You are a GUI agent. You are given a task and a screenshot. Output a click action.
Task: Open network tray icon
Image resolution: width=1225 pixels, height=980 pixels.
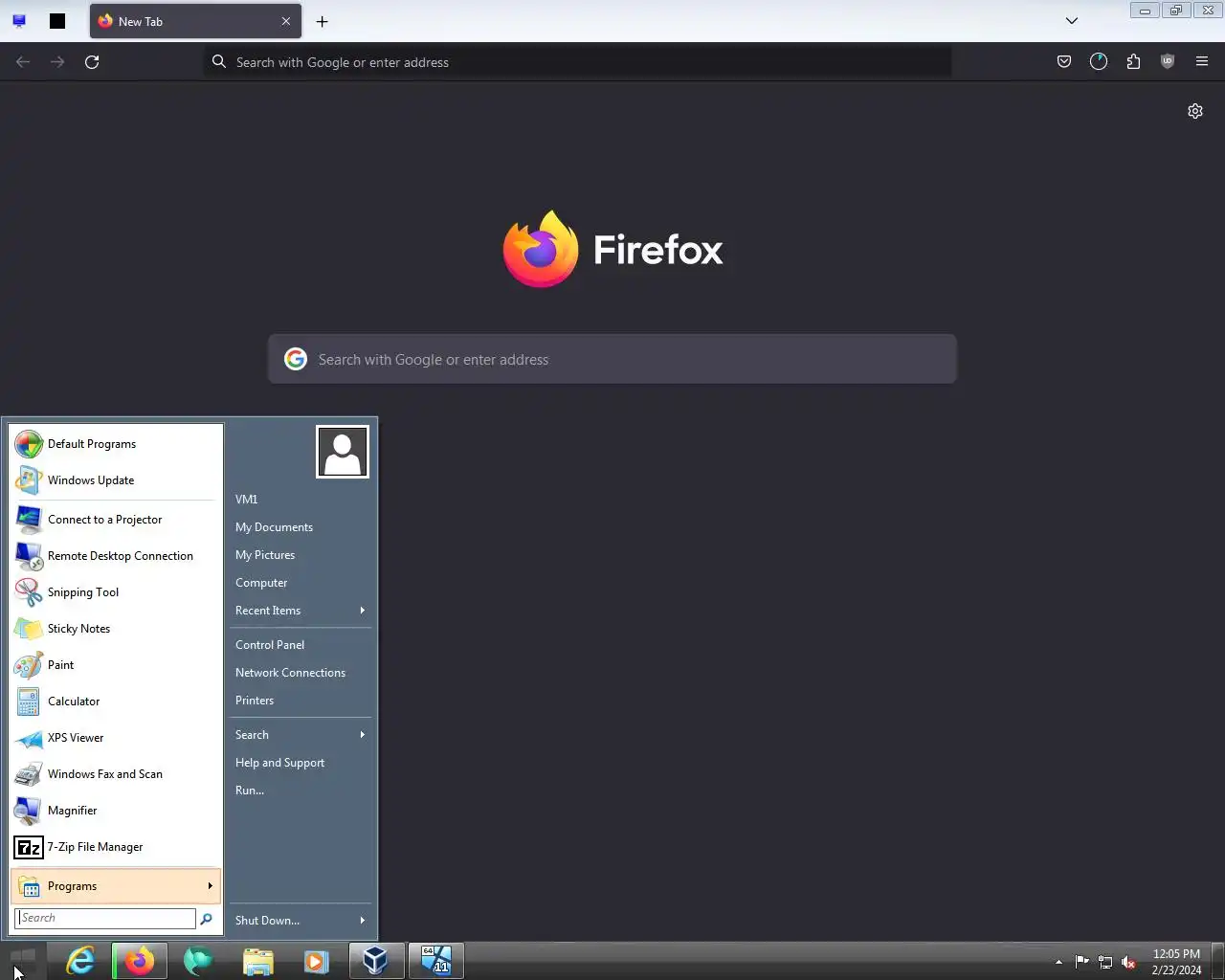click(x=1105, y=962)
